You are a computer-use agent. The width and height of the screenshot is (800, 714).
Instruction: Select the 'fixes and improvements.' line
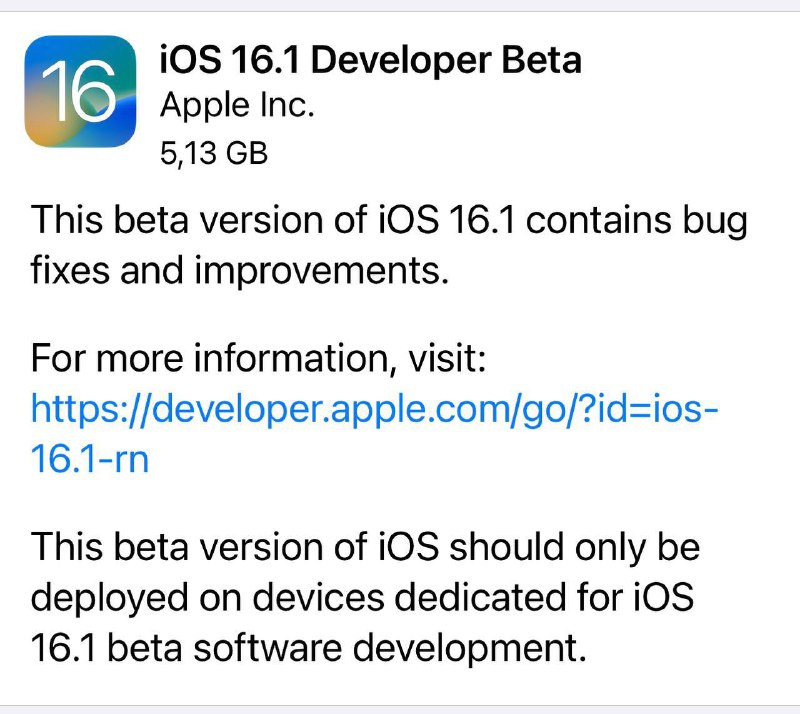(240, 271)
